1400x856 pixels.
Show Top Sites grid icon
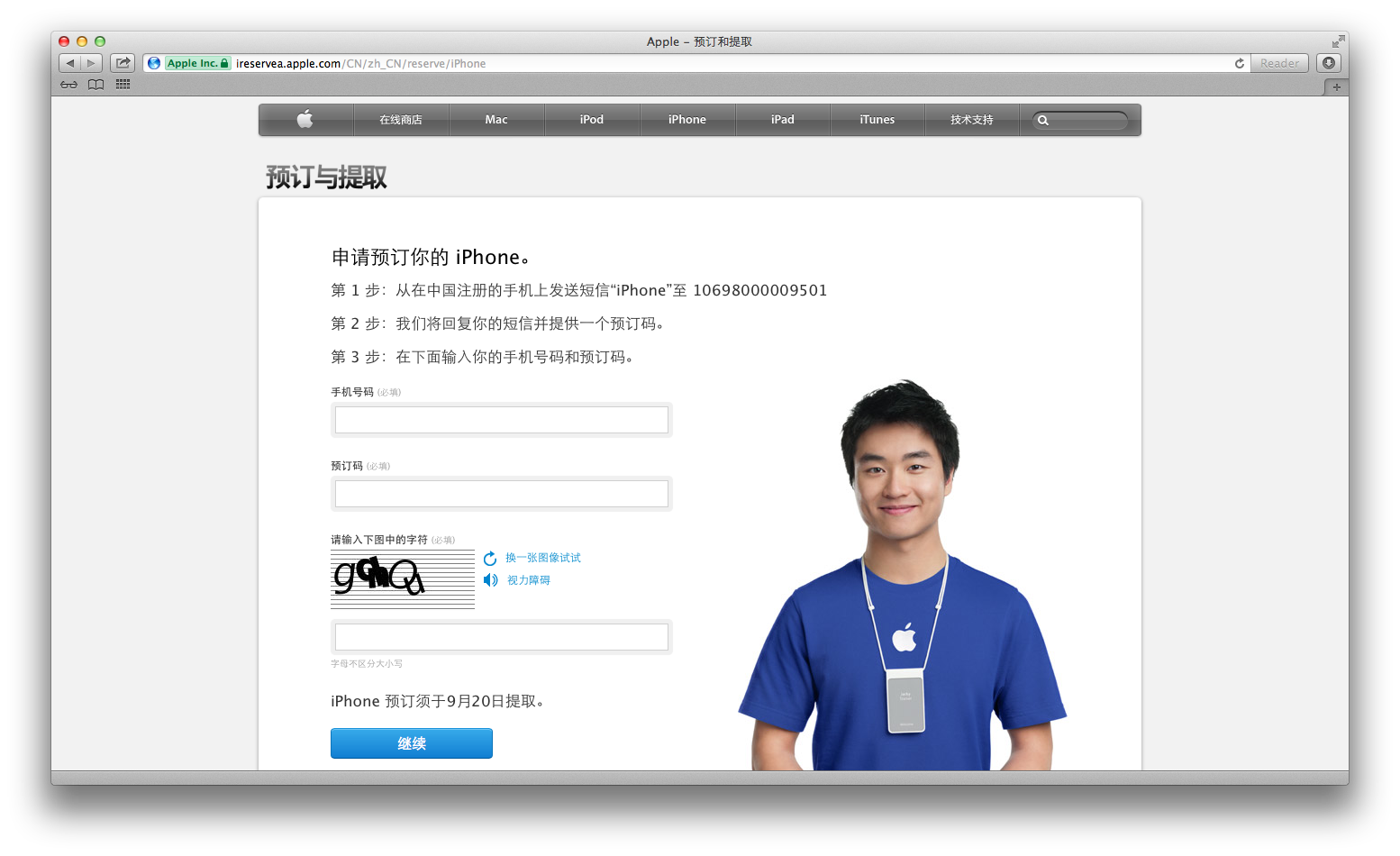(x=123, y=85)
